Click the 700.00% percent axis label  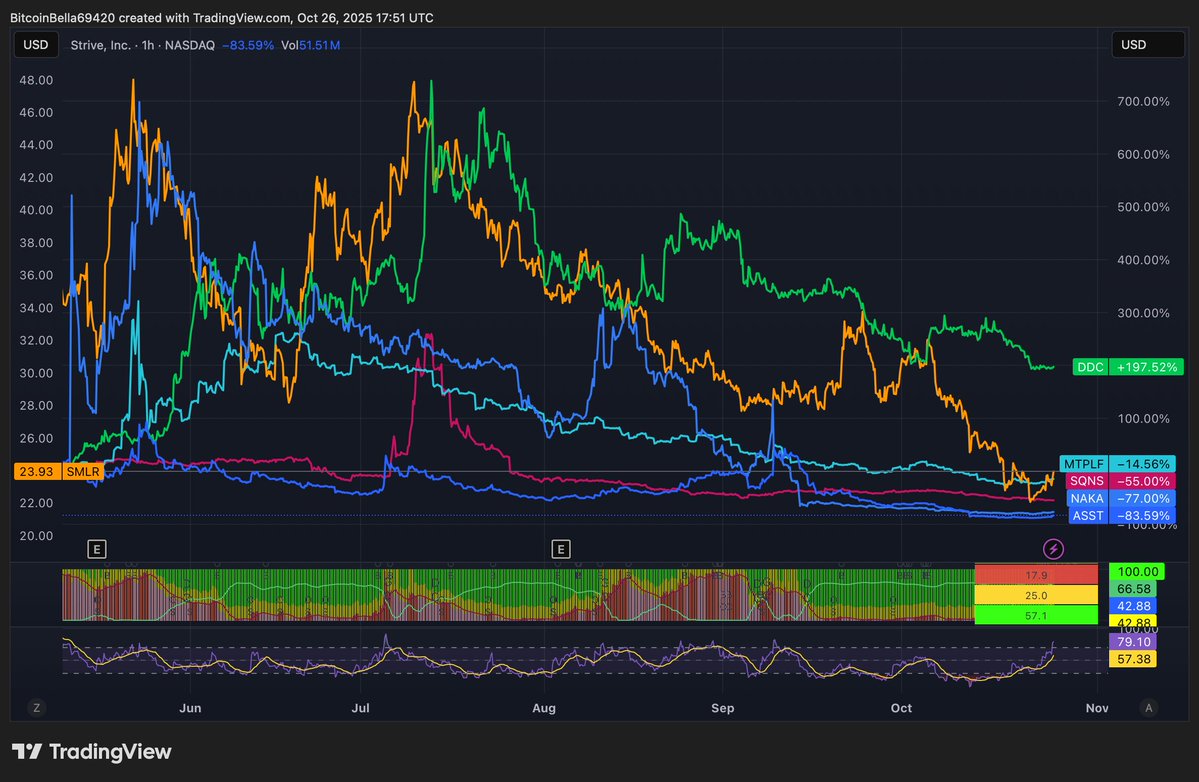click(x=1143, y=101)
